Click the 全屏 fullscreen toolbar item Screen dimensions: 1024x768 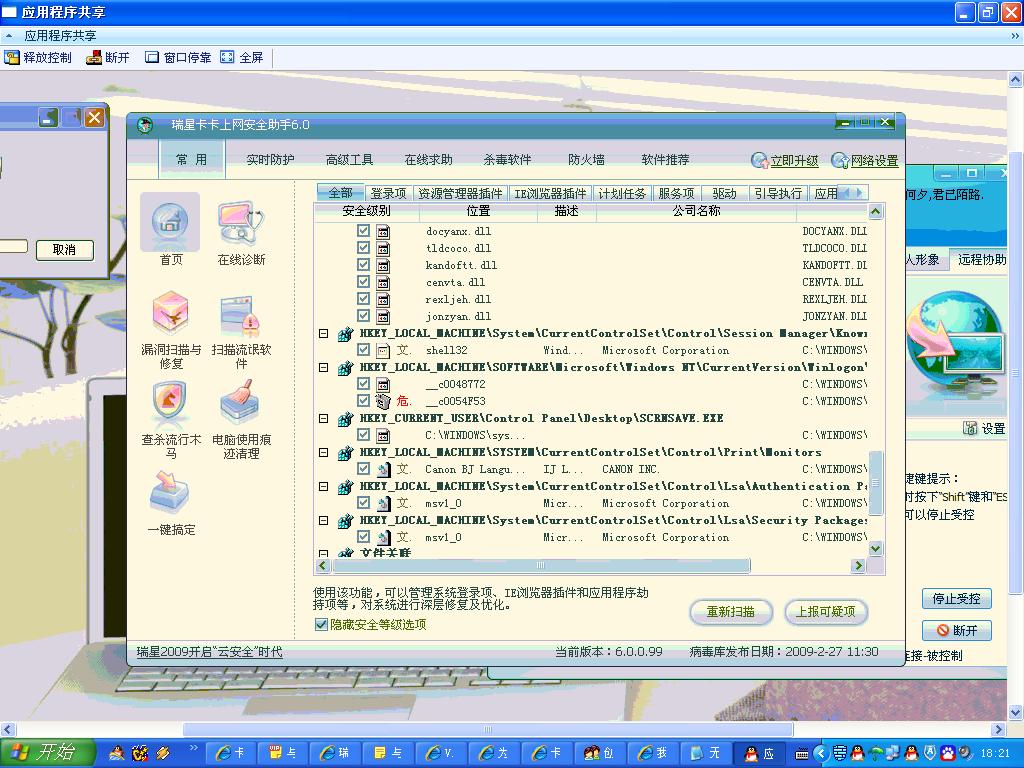coord(242,57)
